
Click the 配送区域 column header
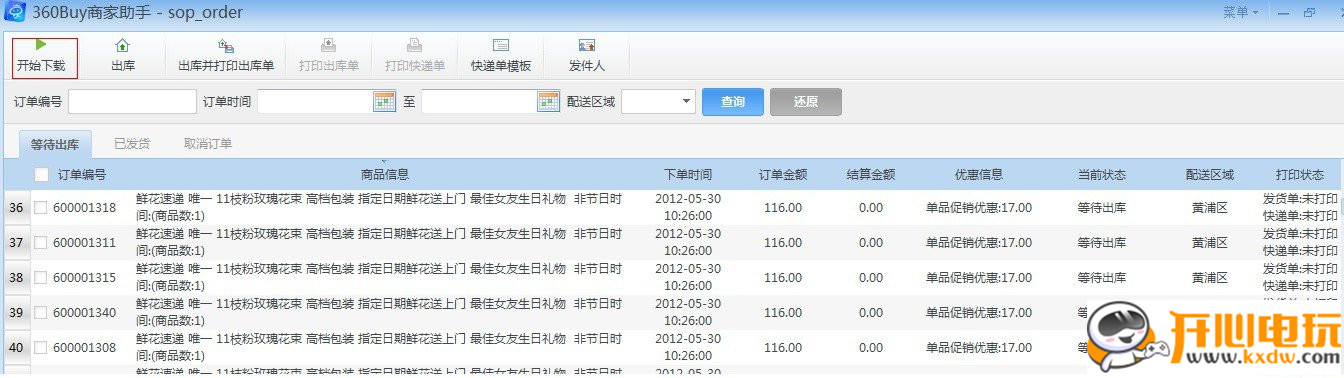coord(1210,174)
